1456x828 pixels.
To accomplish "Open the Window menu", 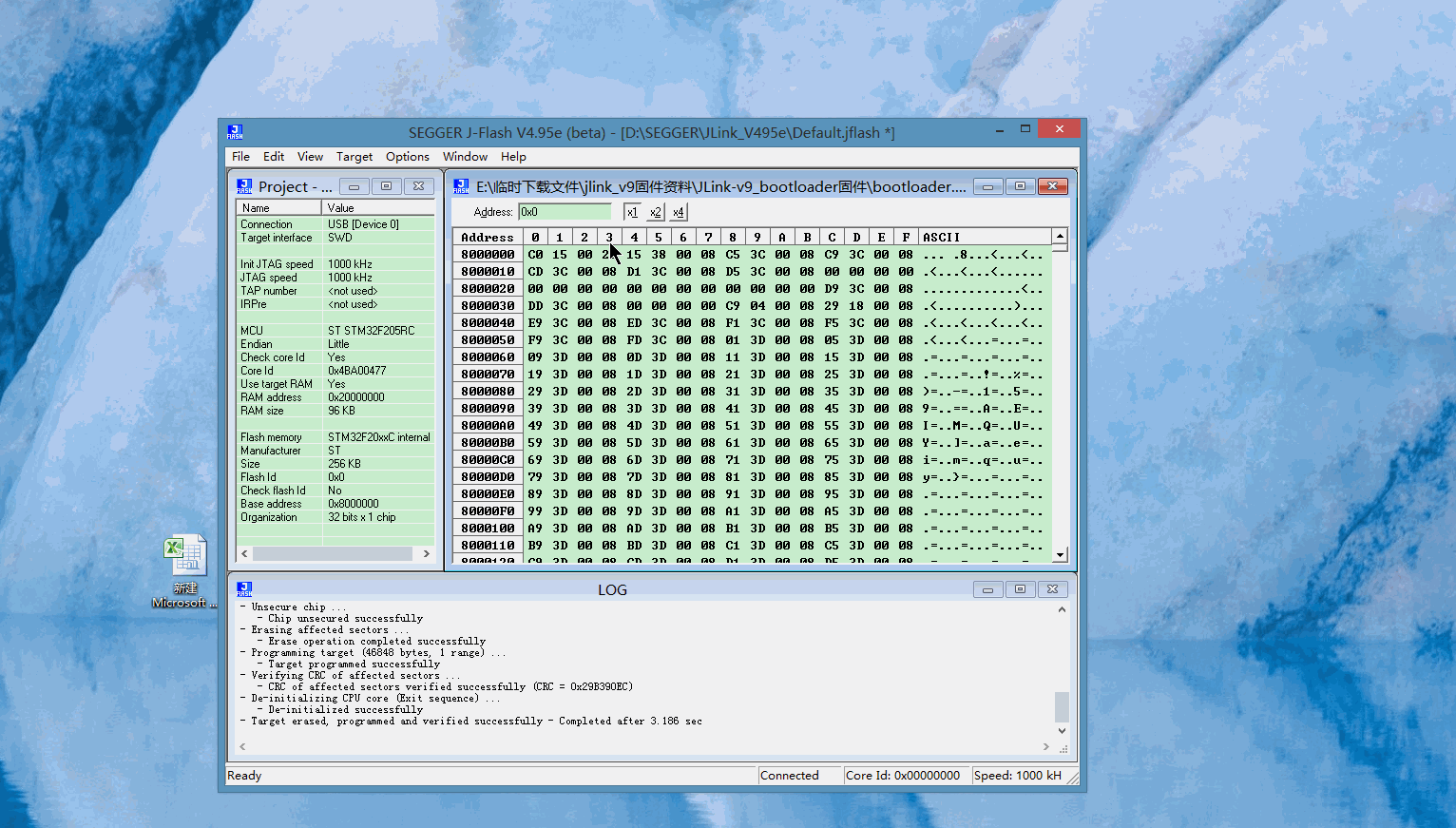I will (465, 157).
